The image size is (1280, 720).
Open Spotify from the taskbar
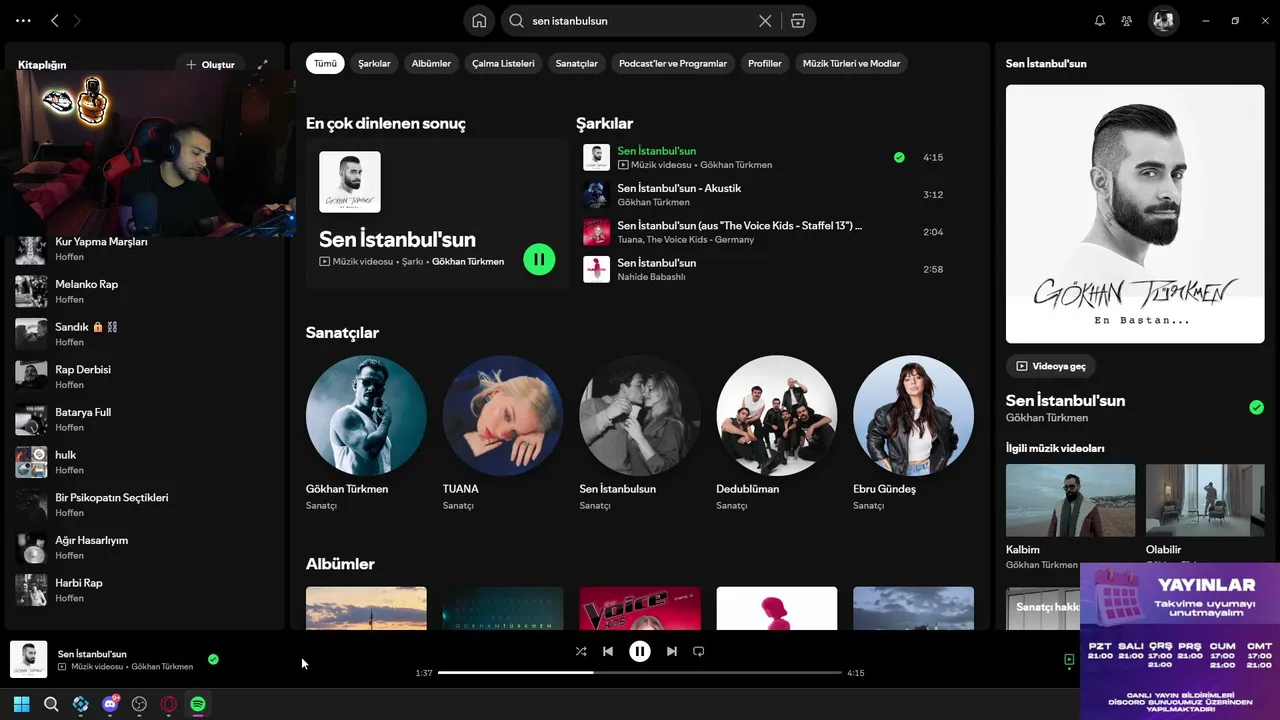tap(198, 704)
